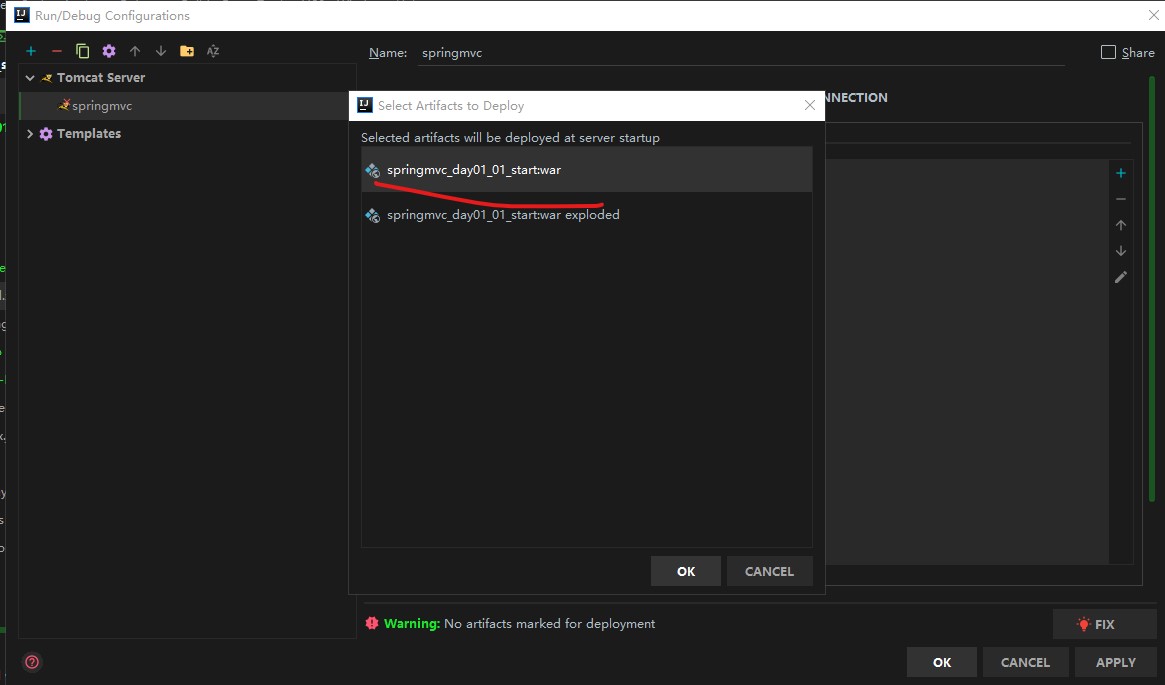1165x685 pixels.
Task: Click CANCEL in Run/Debug Configurations
Action: (x=1025, y=662)
